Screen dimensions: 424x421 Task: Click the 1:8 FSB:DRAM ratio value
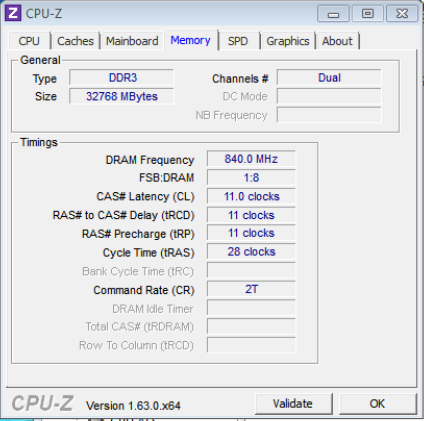pyautogui.click(x=251, y=177)
